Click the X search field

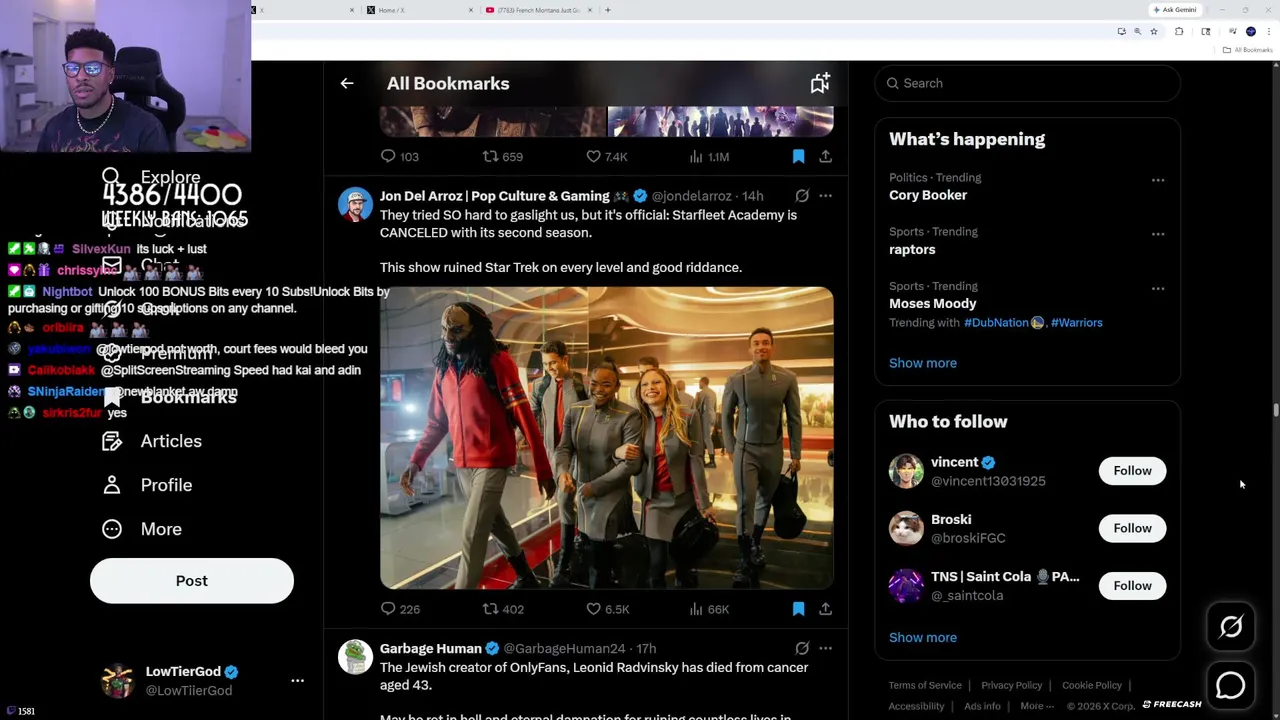(1028, 84)
